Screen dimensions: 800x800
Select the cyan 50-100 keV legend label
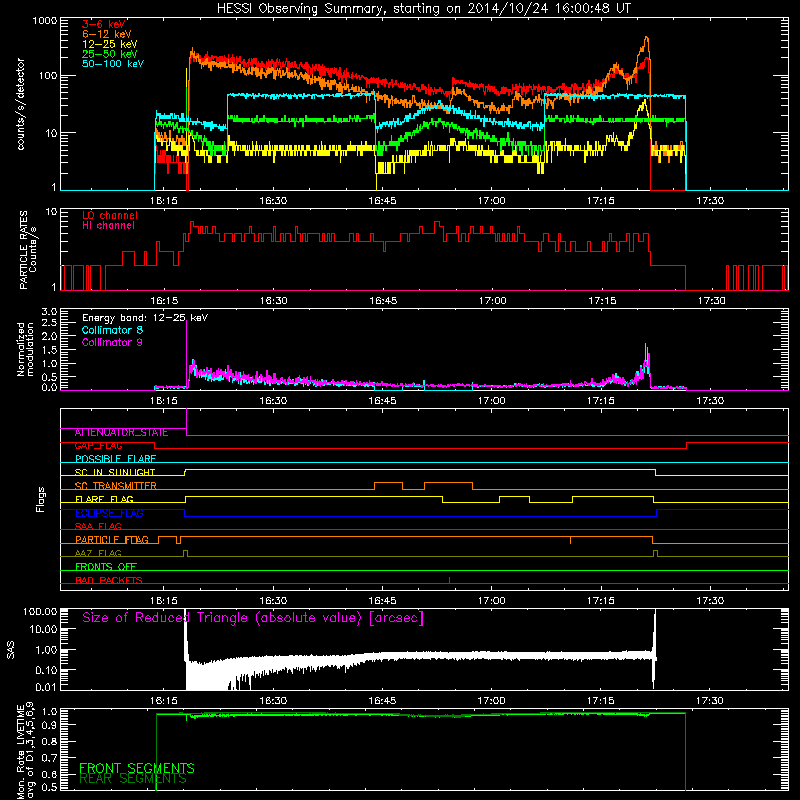[x=113, y=64]
